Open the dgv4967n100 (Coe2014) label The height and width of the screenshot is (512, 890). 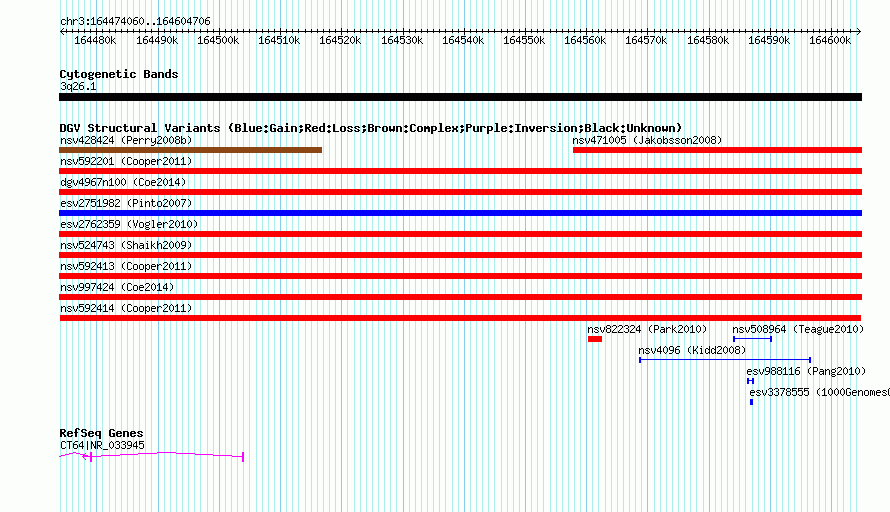(x=123, y=182)
